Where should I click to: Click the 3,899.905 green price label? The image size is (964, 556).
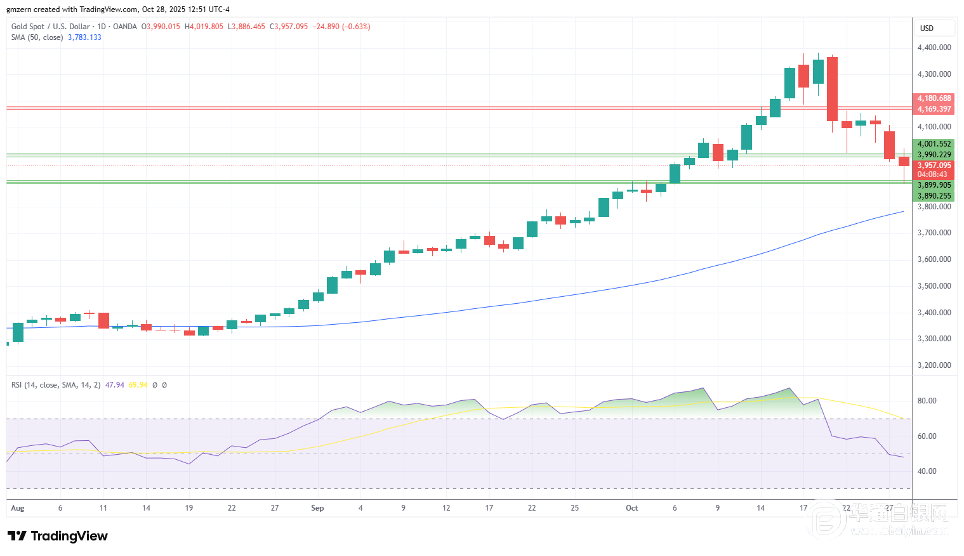[933, 185]
